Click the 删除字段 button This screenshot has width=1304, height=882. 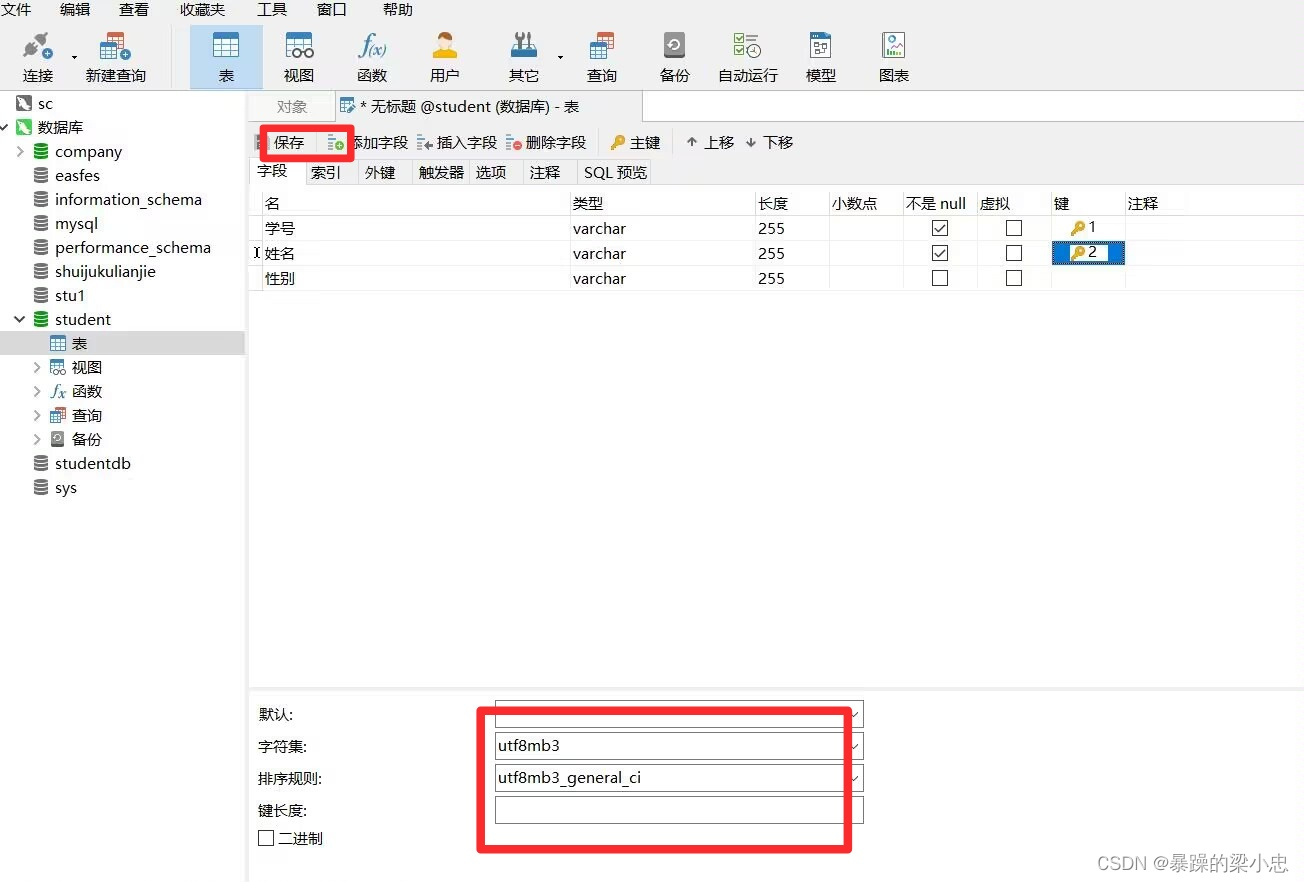547,142
